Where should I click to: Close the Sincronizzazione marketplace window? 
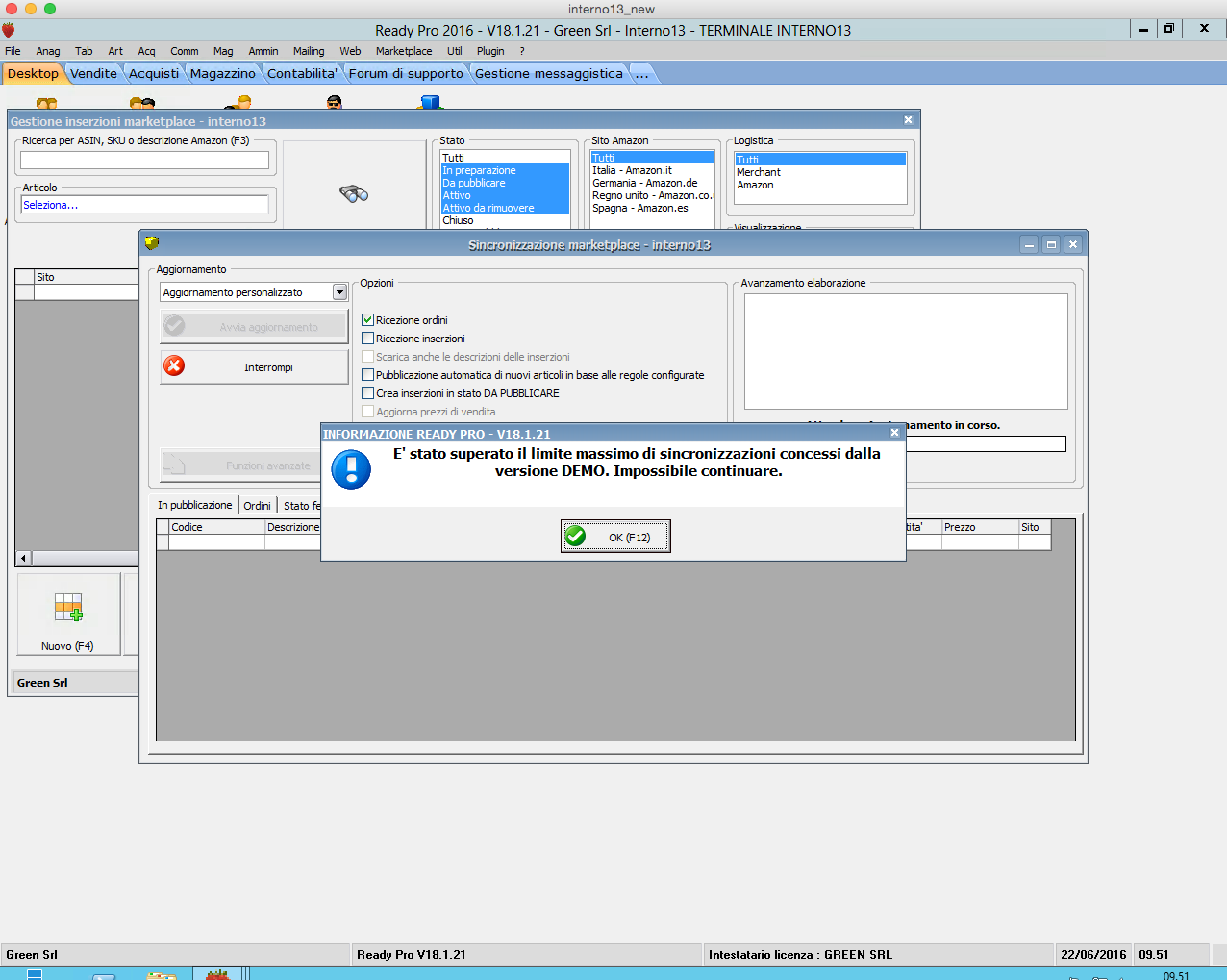coord(1073,244)
